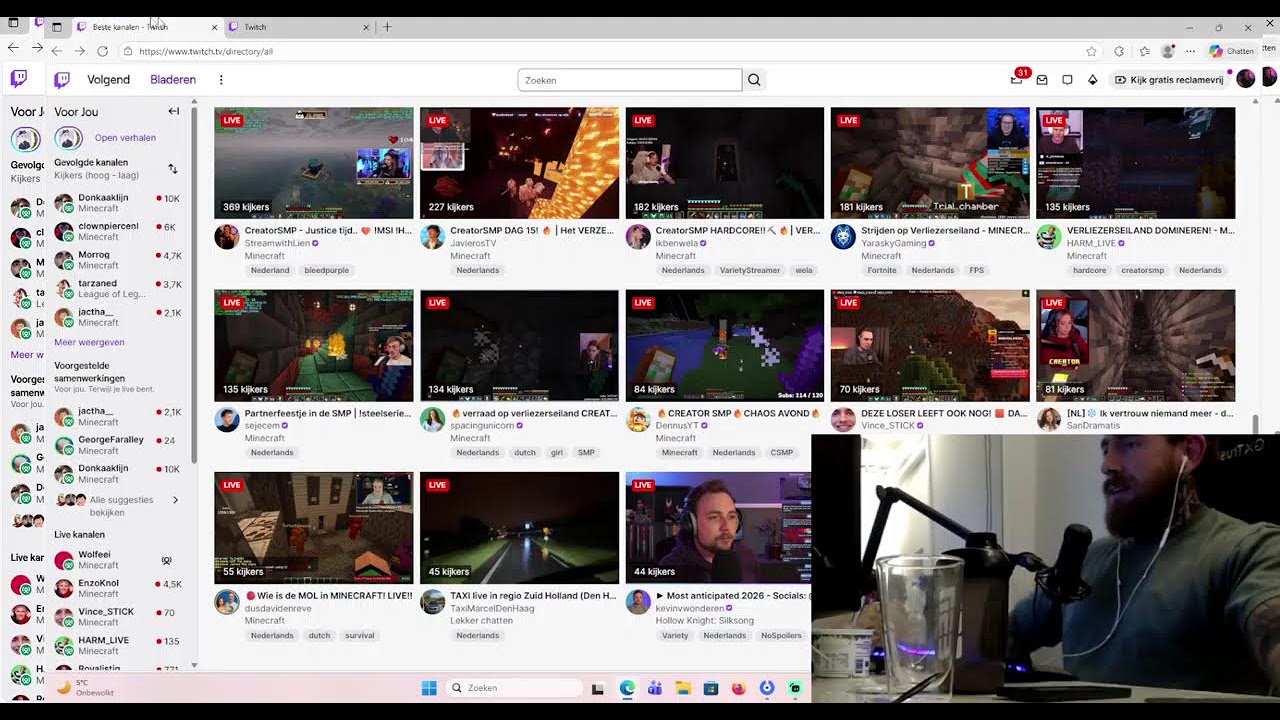The height and width of the screenshot is (720, 1280).
Task: Click the 'hardcore' tag under HARM_LIVE
Action: [x=1089, y=270]
